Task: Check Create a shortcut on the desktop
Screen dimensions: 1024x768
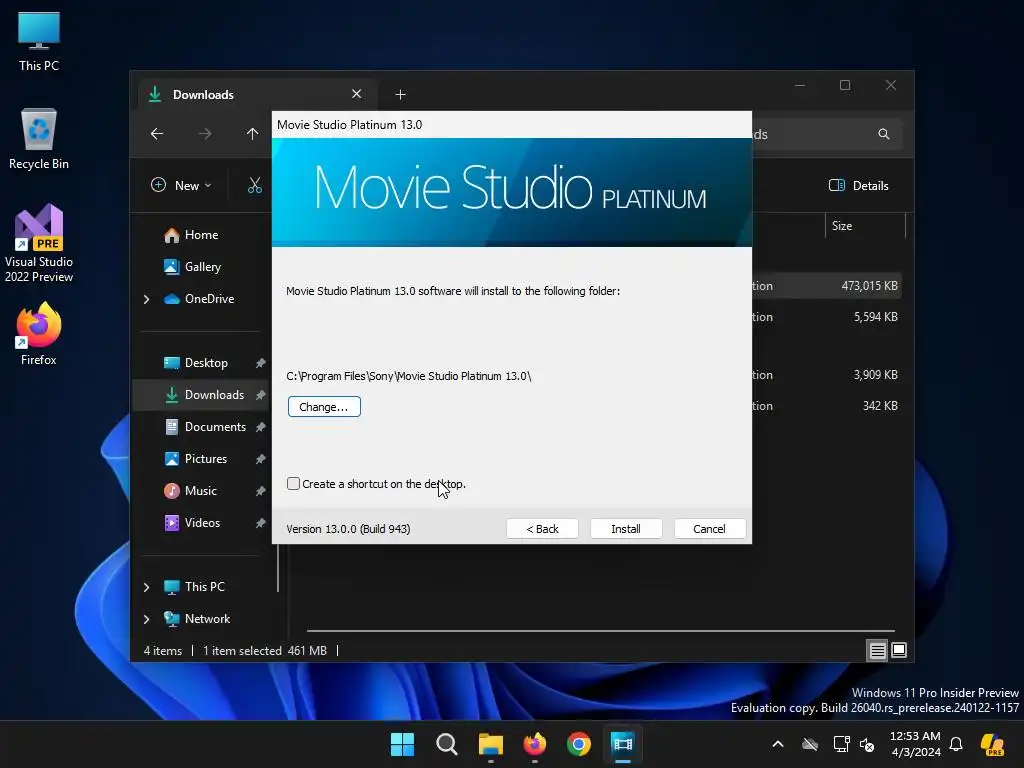Action: (x=293, y=484)
